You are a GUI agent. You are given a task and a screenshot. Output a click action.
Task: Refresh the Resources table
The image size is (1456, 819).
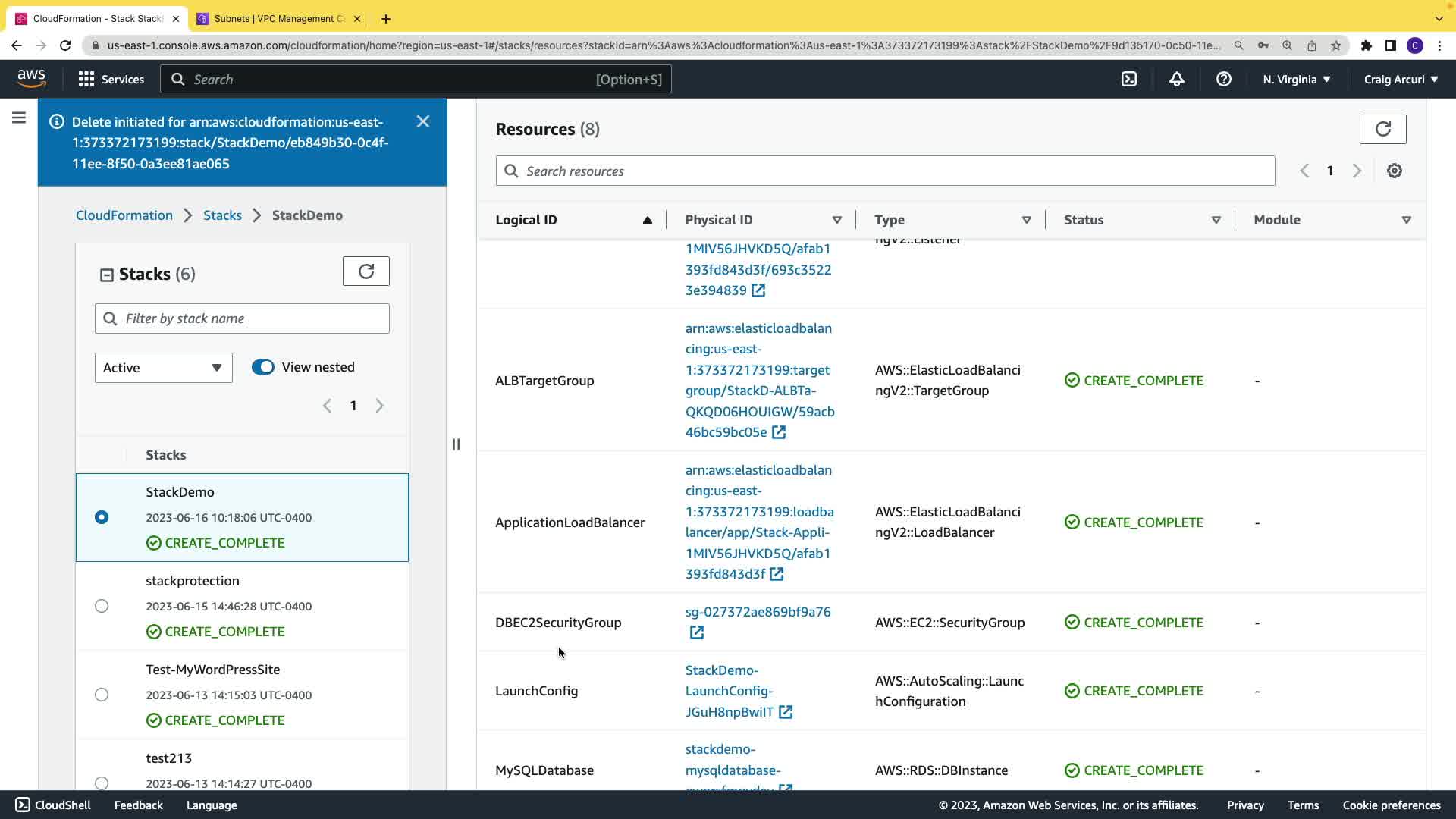point(1382,129)
